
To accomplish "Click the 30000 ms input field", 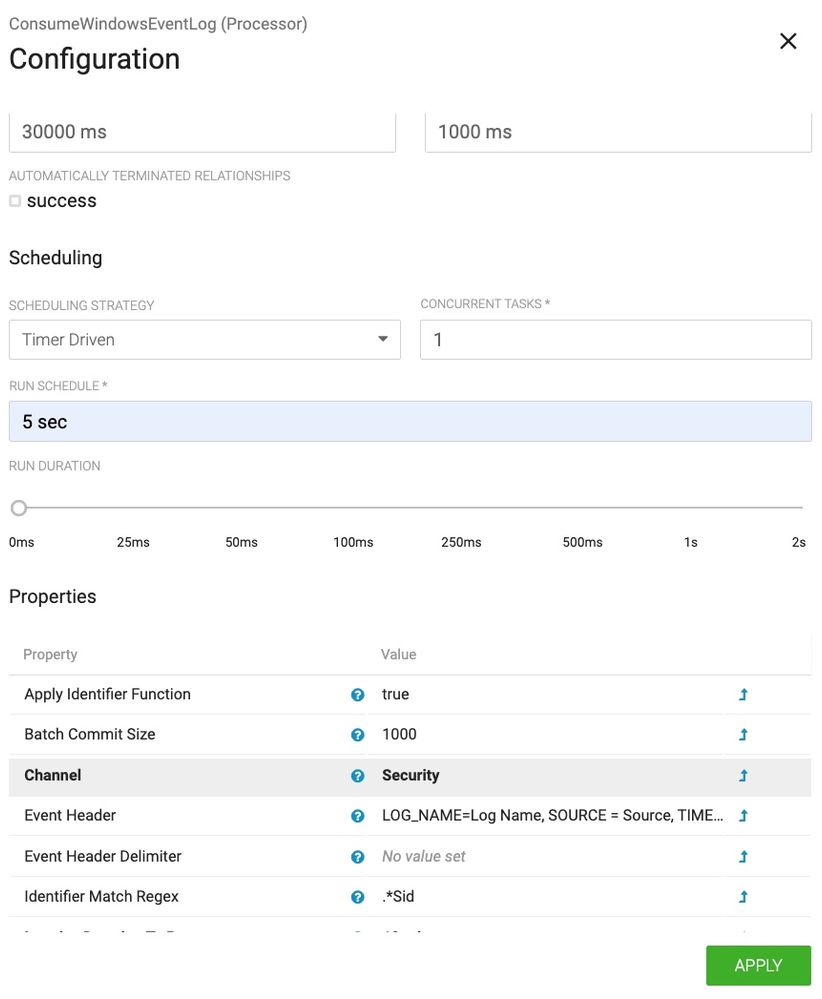I will point(202,132).
